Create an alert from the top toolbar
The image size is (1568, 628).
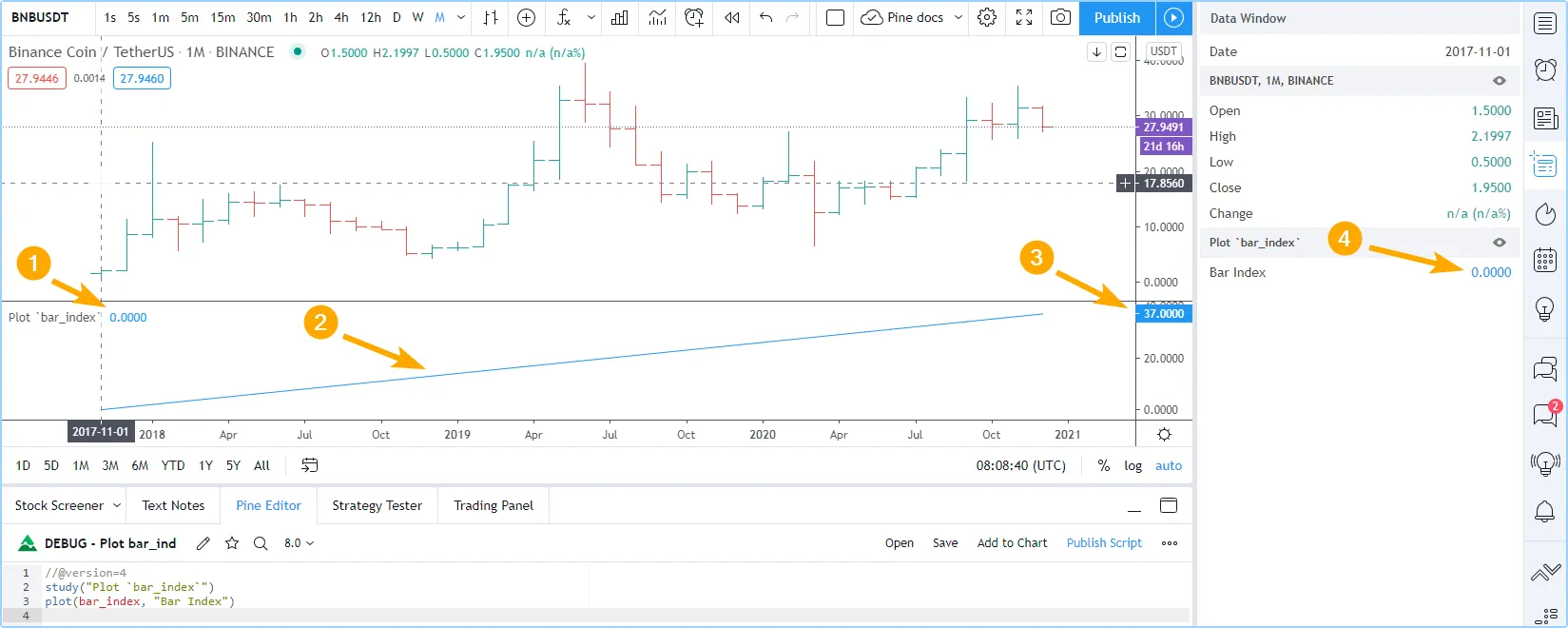[694, 17]
